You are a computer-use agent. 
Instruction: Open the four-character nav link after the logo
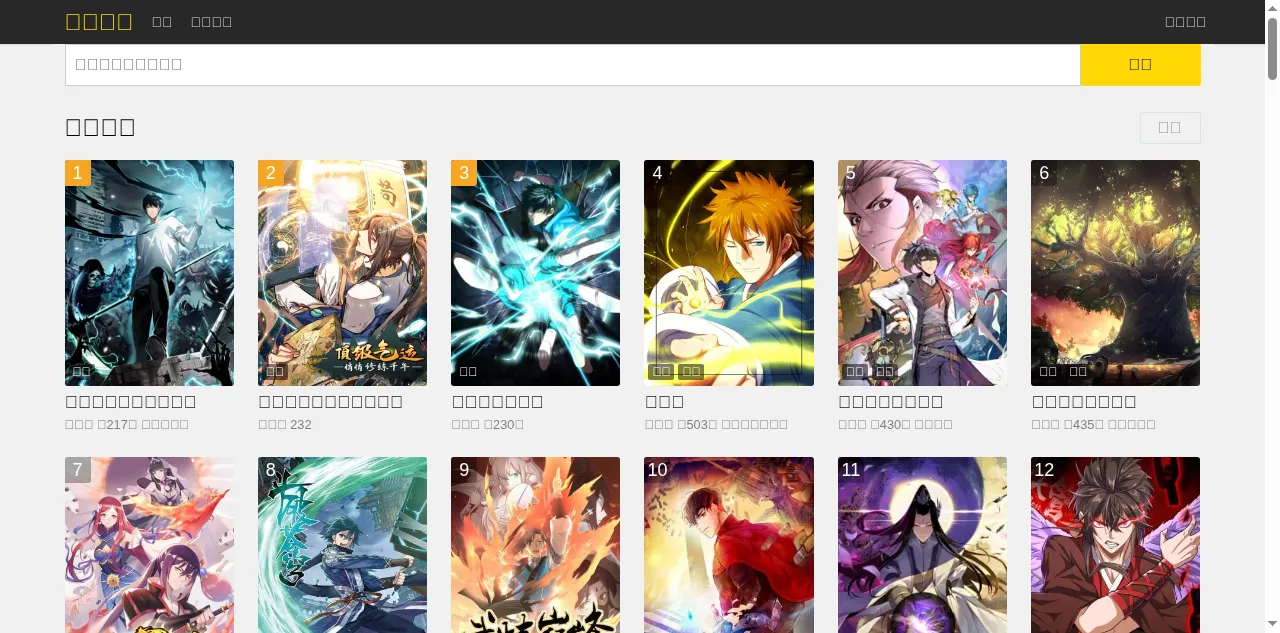[211, 22]
